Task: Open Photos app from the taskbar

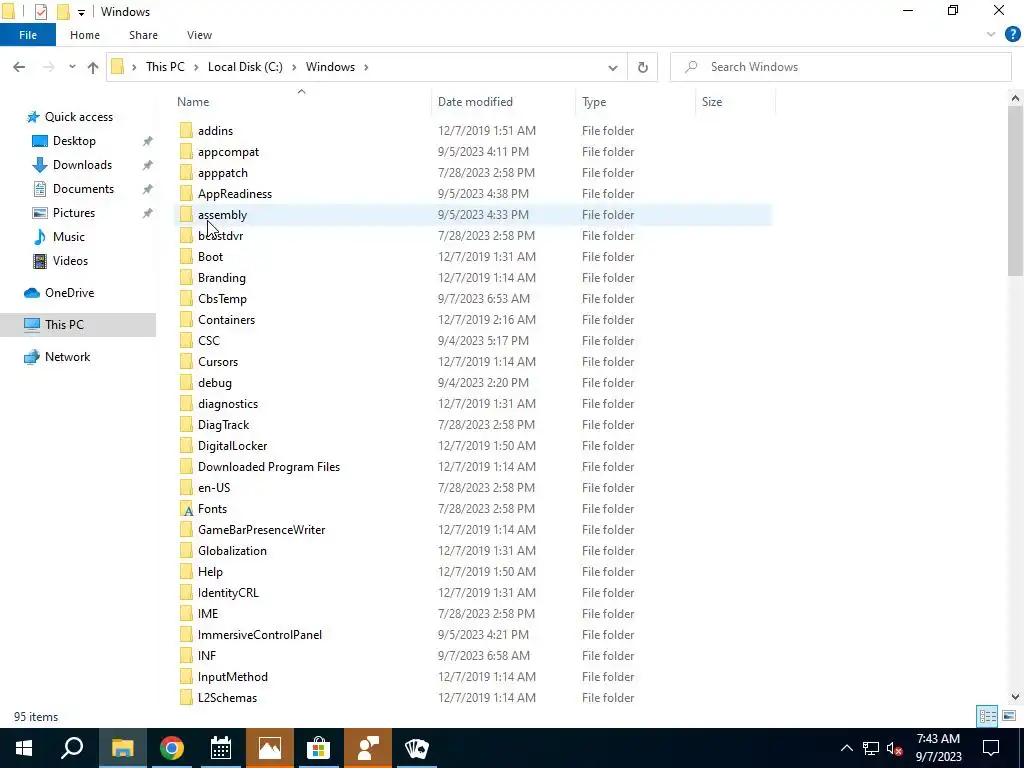Action: (270, 748)
